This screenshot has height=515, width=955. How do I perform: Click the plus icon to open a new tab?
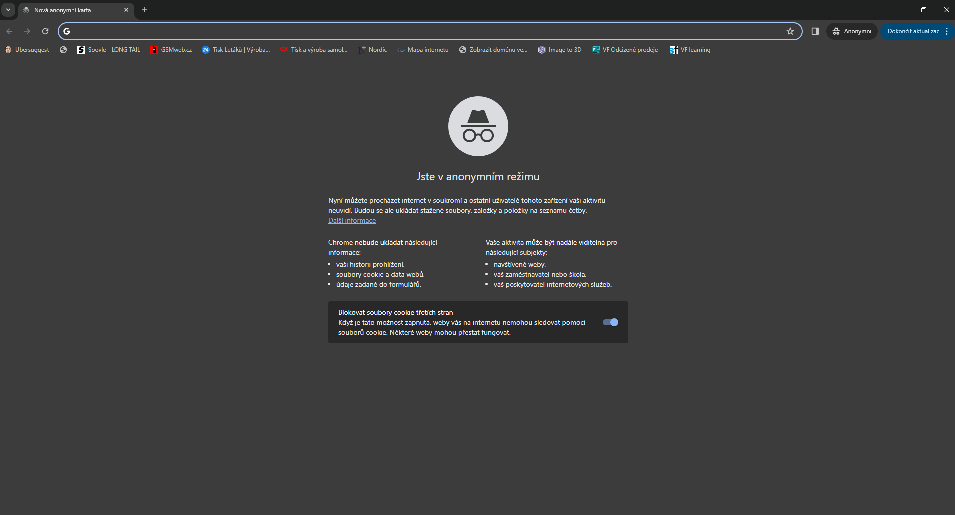pyautogui.click(x=144, y=9)
